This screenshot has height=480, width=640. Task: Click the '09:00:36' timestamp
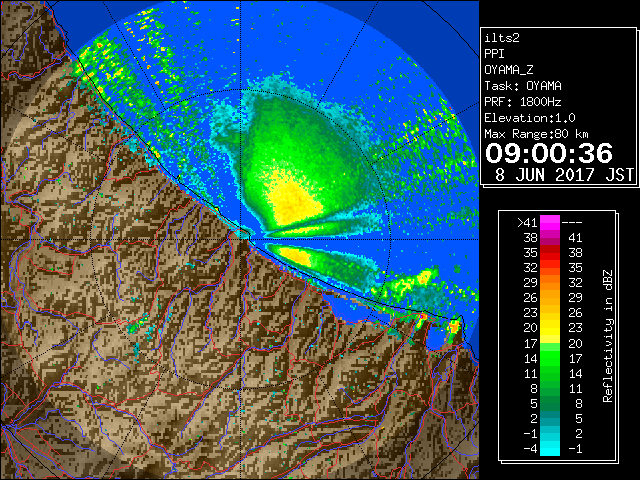point(549,153)
